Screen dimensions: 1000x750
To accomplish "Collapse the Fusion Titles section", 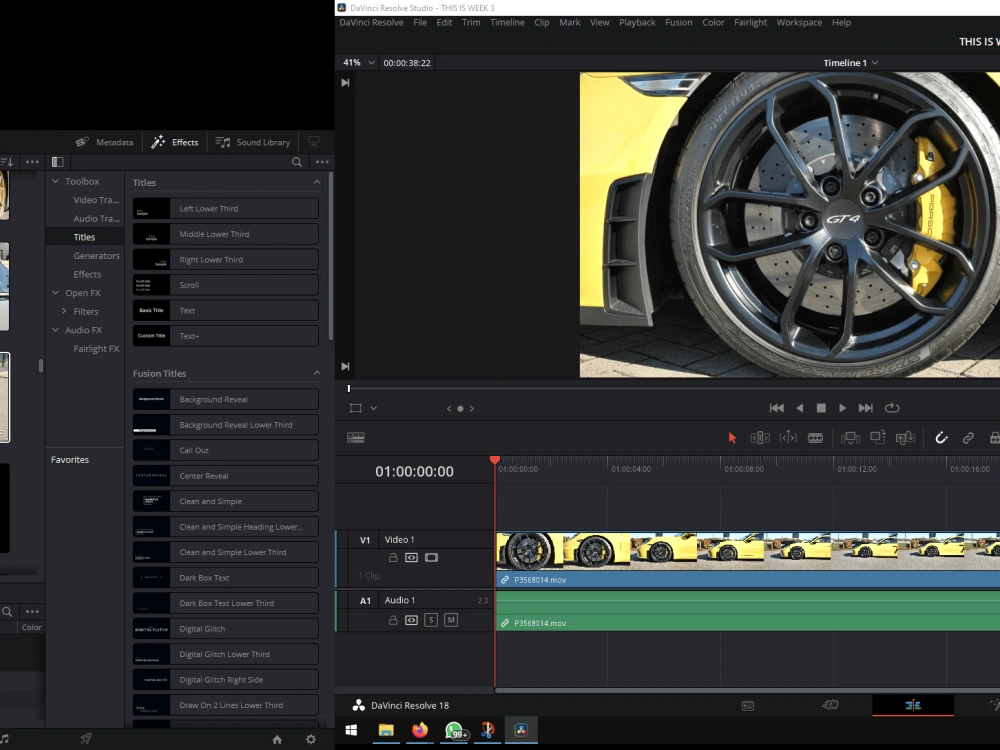I will tap(317, 373).
